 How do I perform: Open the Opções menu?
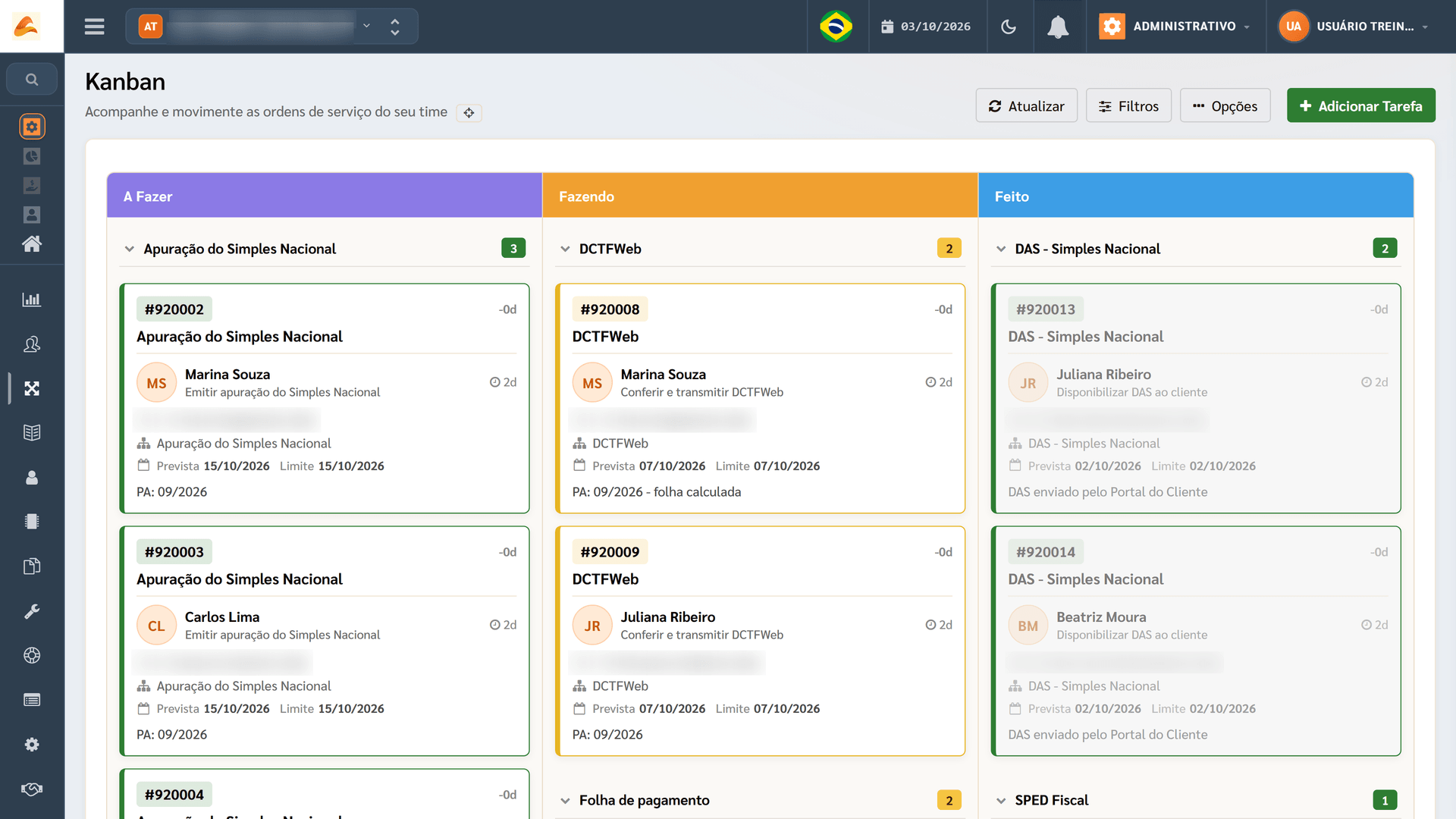coord(1225,106)
